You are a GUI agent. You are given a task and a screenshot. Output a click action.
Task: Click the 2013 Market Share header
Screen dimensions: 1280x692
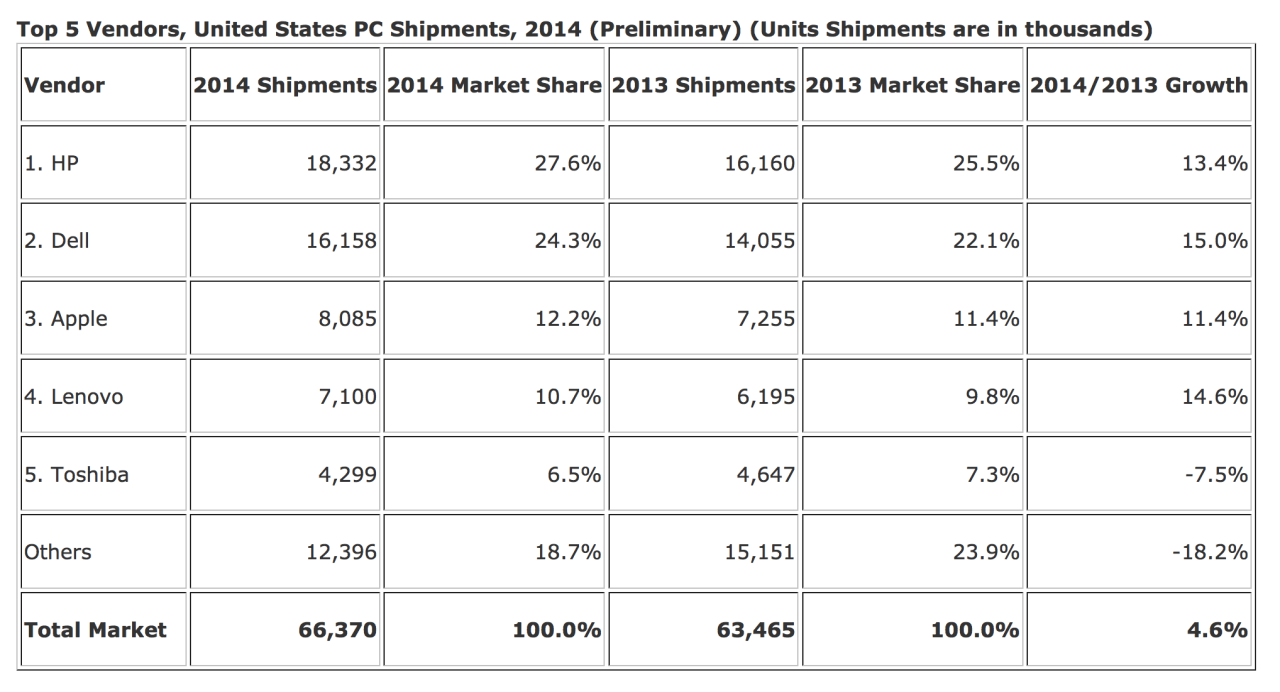click(912, 85)
